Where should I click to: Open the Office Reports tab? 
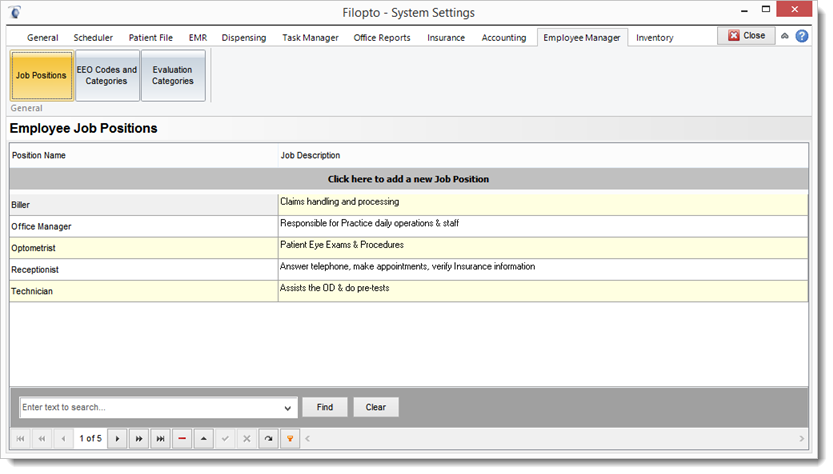tap(382, 38)
